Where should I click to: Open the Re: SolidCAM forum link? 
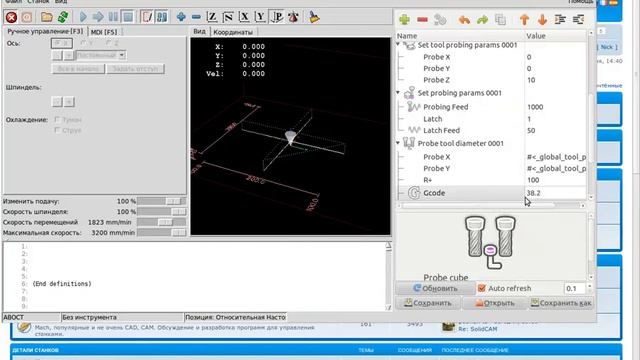[478, 329]
